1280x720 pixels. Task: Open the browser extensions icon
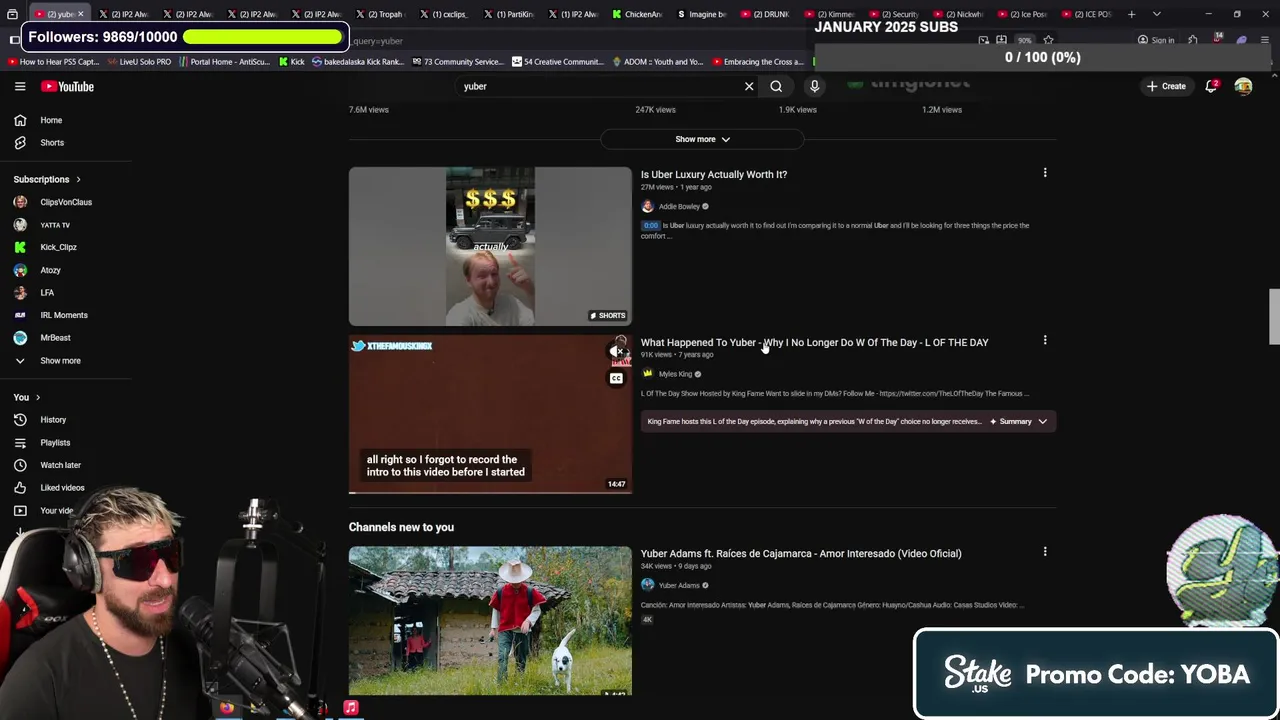[x=1192, y=41]
